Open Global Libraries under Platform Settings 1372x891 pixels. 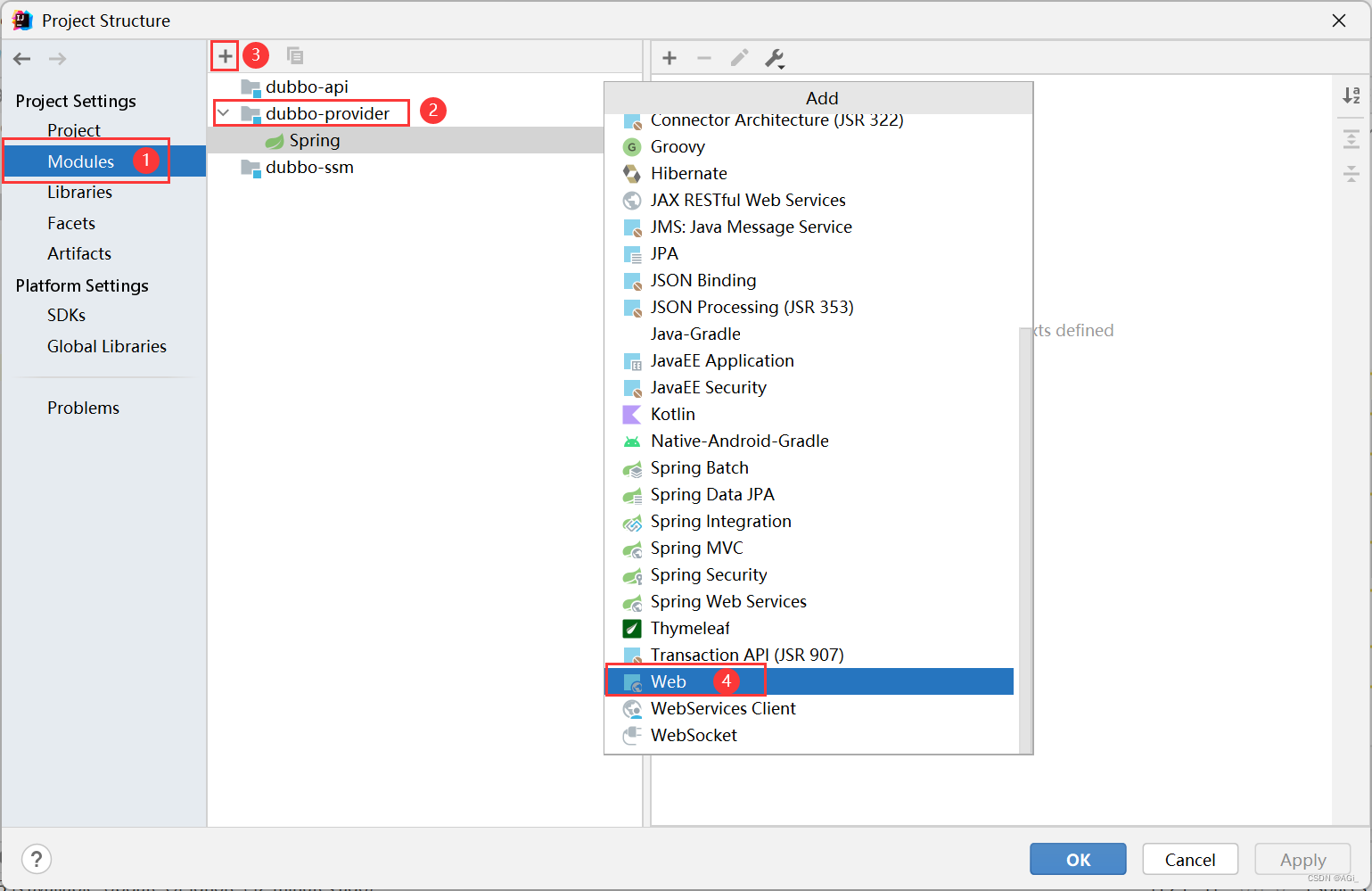106,346
